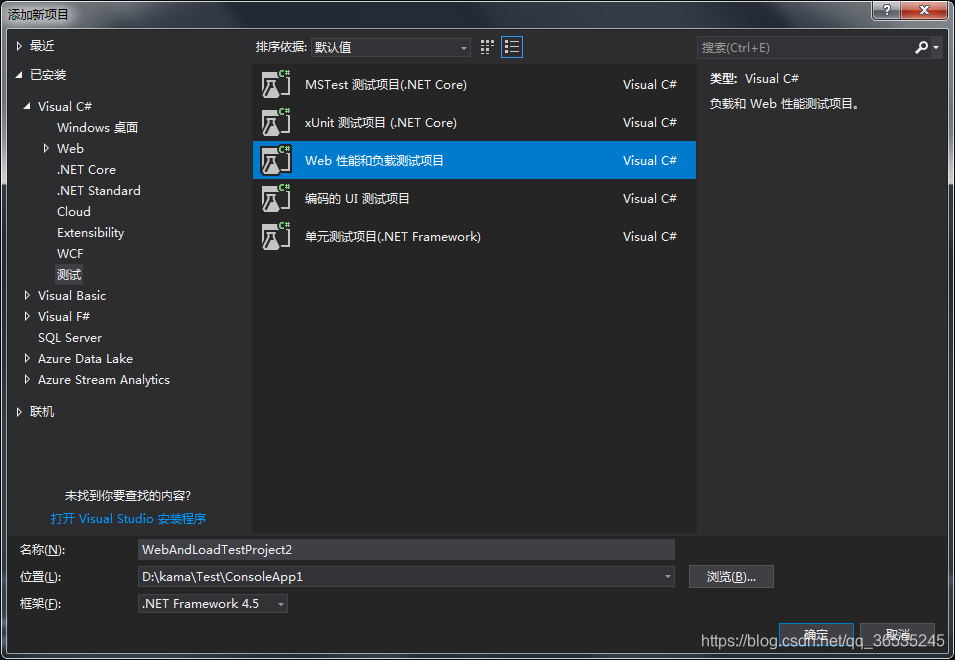The height and width of the screenshot is (660, 955).
Task: Expand the Azure Data Lake node
Action: tap(27, 358)
